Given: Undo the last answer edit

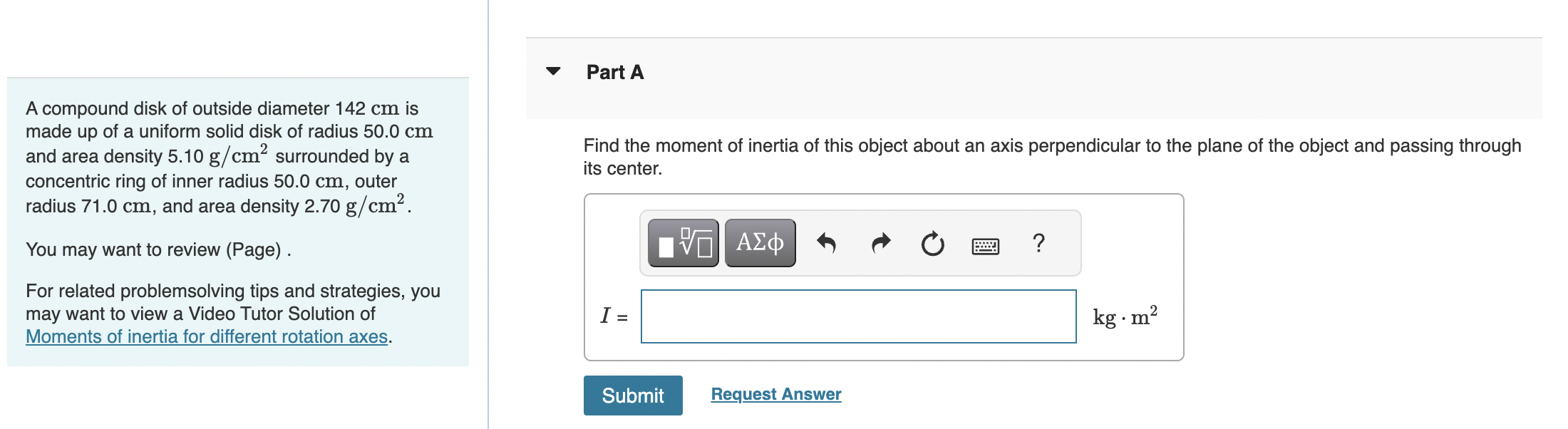Looking at the screenshot, I should (x=826, y=244).
